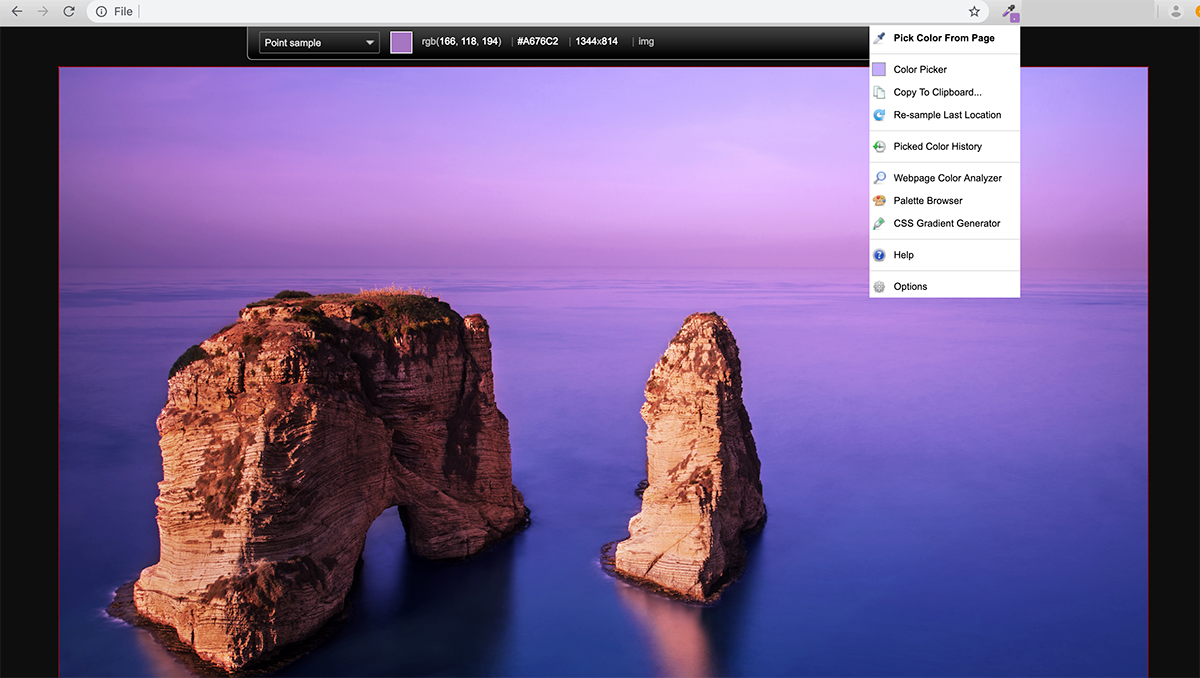Click the hex value #A676C2 in the toolbar

(537, 42)
